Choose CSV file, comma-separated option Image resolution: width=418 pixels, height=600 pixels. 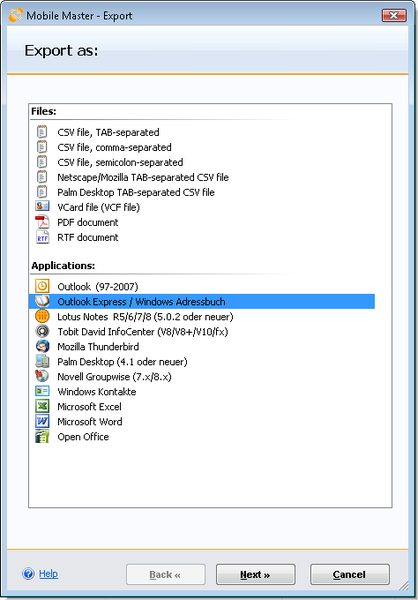(x=114, y=147)
